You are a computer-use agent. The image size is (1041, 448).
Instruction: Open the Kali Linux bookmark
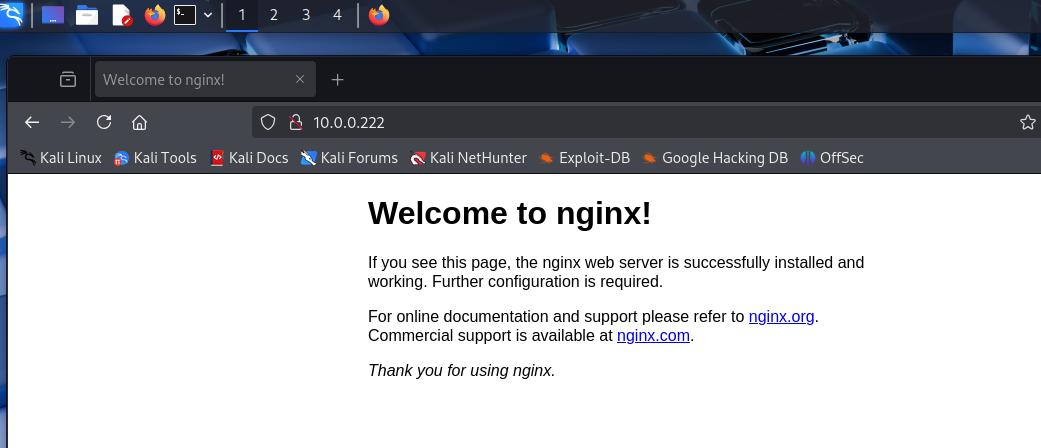[61, 158]
